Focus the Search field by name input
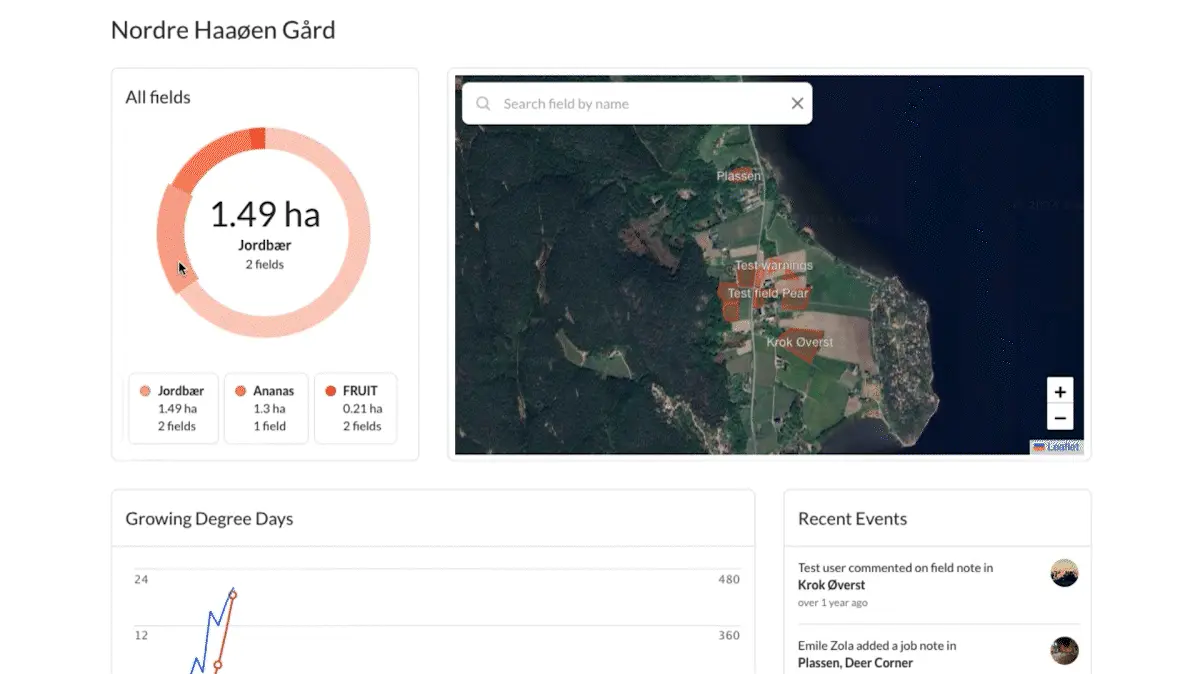1200x675 pixels. coord(640,104)
